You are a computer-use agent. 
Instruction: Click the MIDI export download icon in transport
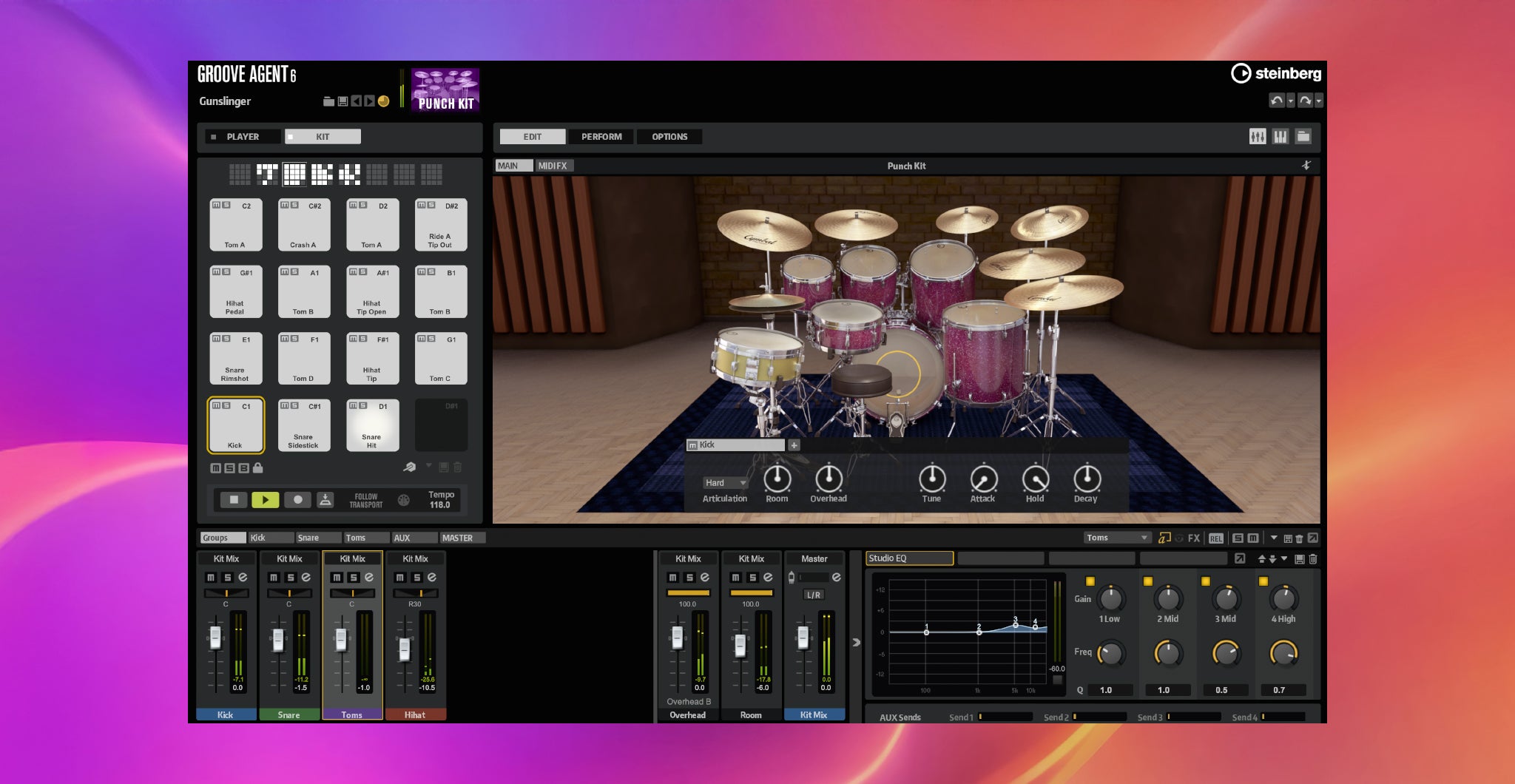tap(325, 500)
